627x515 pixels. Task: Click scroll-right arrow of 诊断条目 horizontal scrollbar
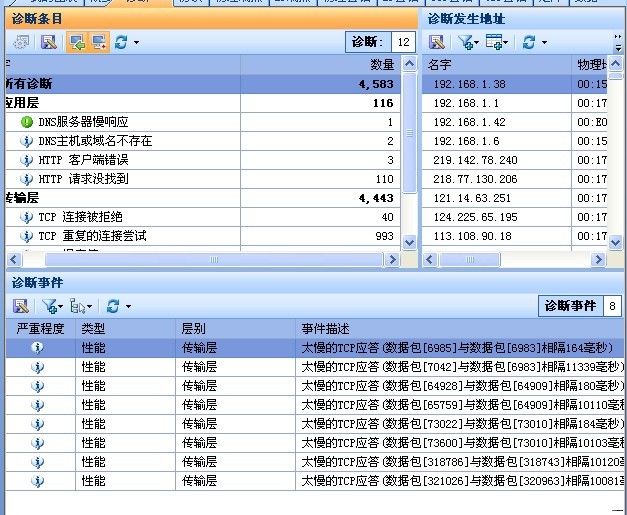tap(393, 259)
